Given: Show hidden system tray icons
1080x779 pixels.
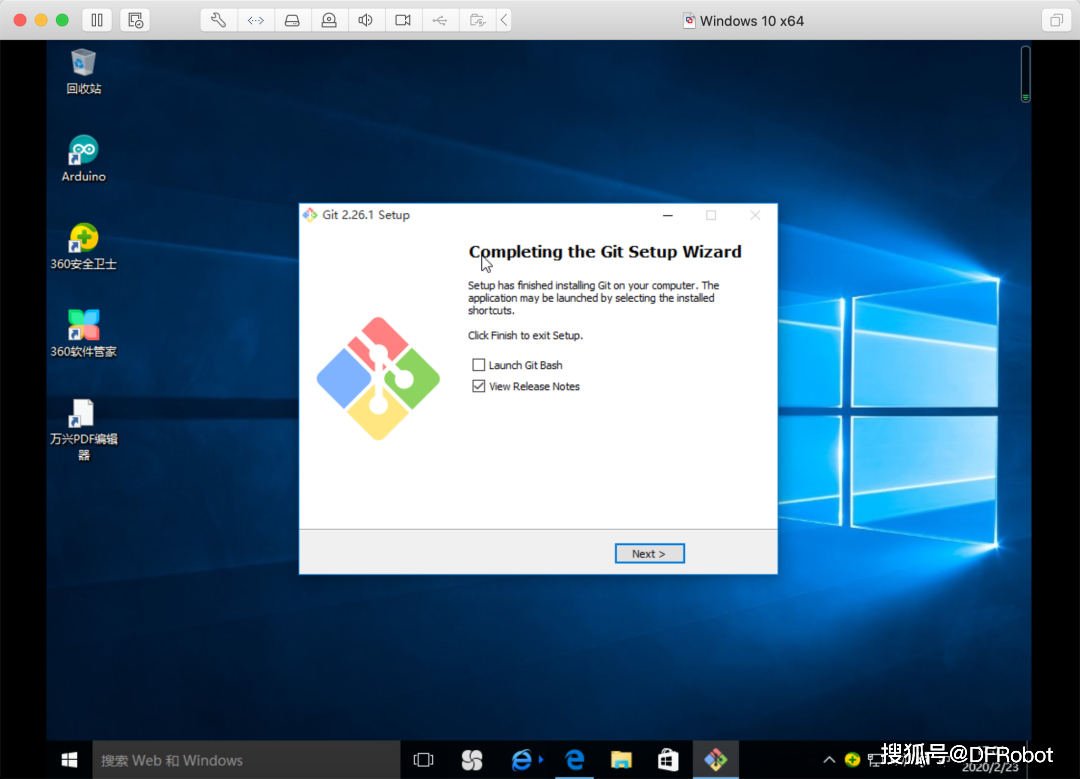Looking at the screenshot, I should tap(829, 760).
